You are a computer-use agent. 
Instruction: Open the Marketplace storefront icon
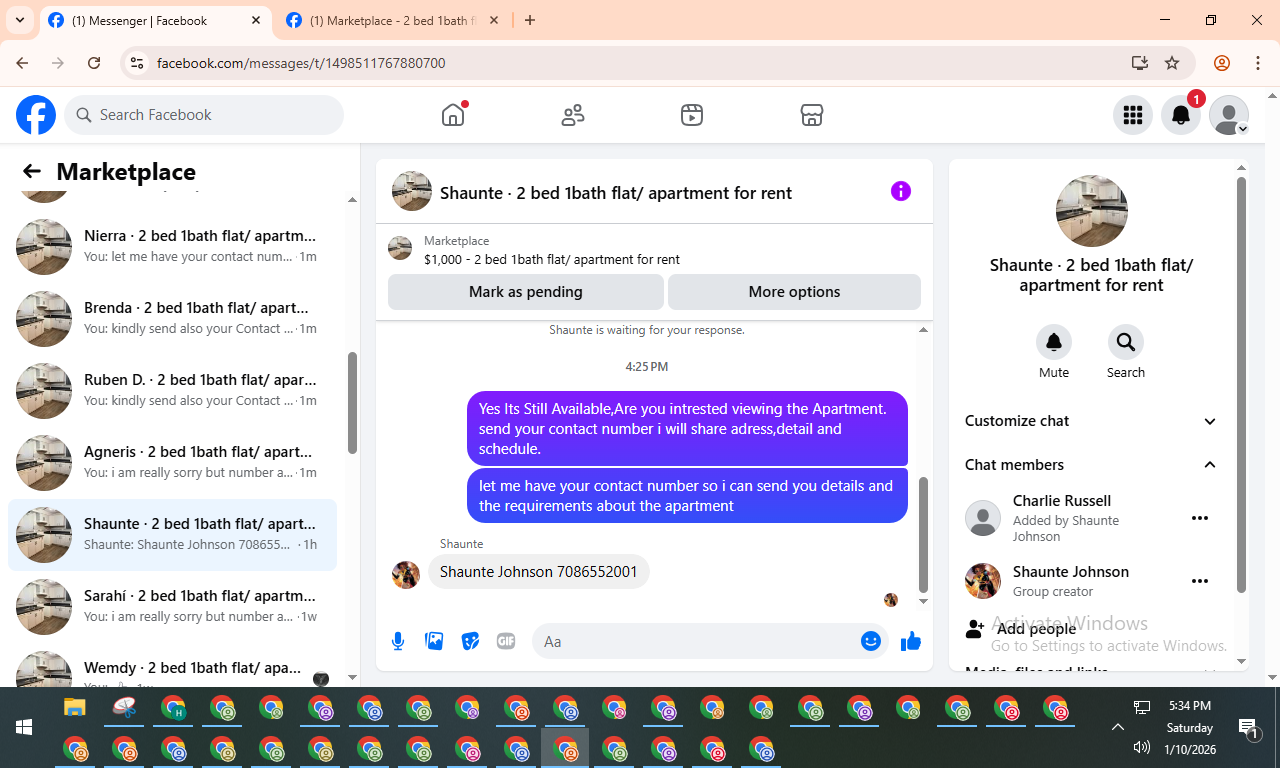pyautogui.click(x=812, y=115)
